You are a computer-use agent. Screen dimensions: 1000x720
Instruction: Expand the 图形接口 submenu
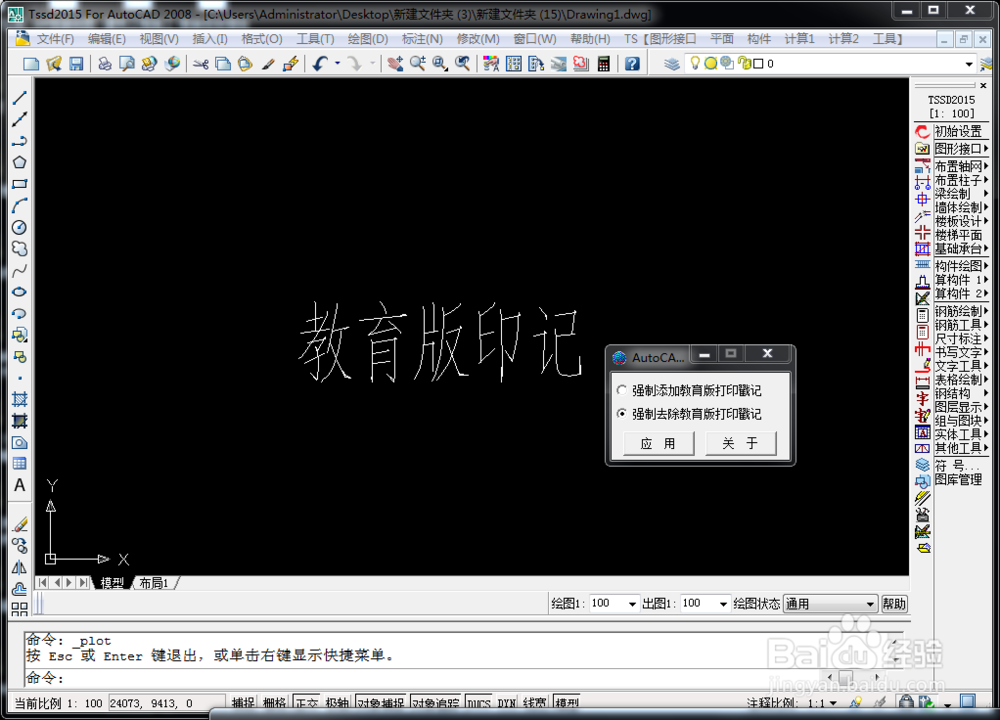point(961,149)
